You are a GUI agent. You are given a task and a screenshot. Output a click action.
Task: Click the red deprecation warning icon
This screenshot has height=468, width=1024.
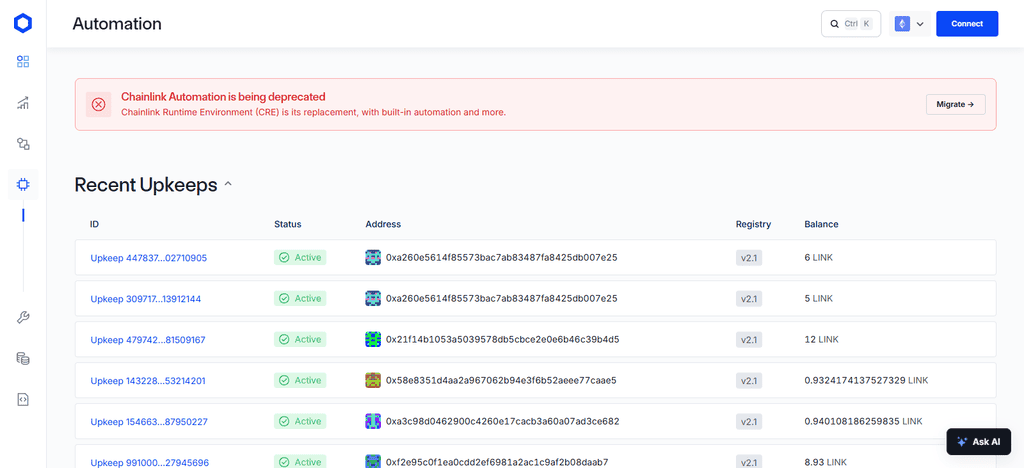tap(98, 104)
